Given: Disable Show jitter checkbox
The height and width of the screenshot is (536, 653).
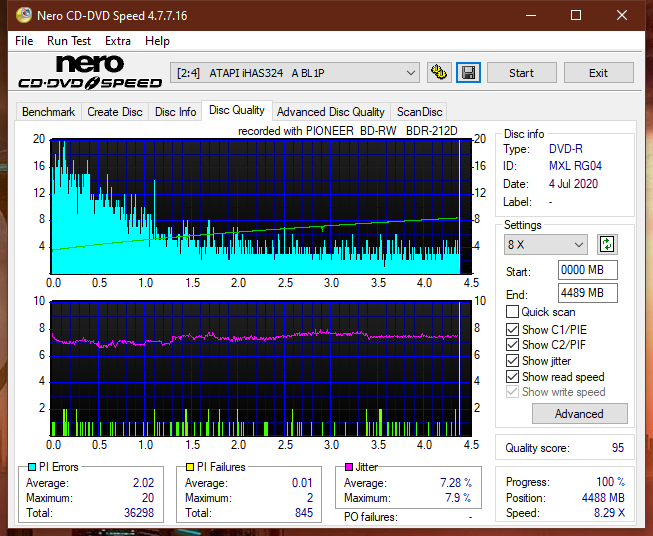Looking at the screenshot, I should 512,361.
